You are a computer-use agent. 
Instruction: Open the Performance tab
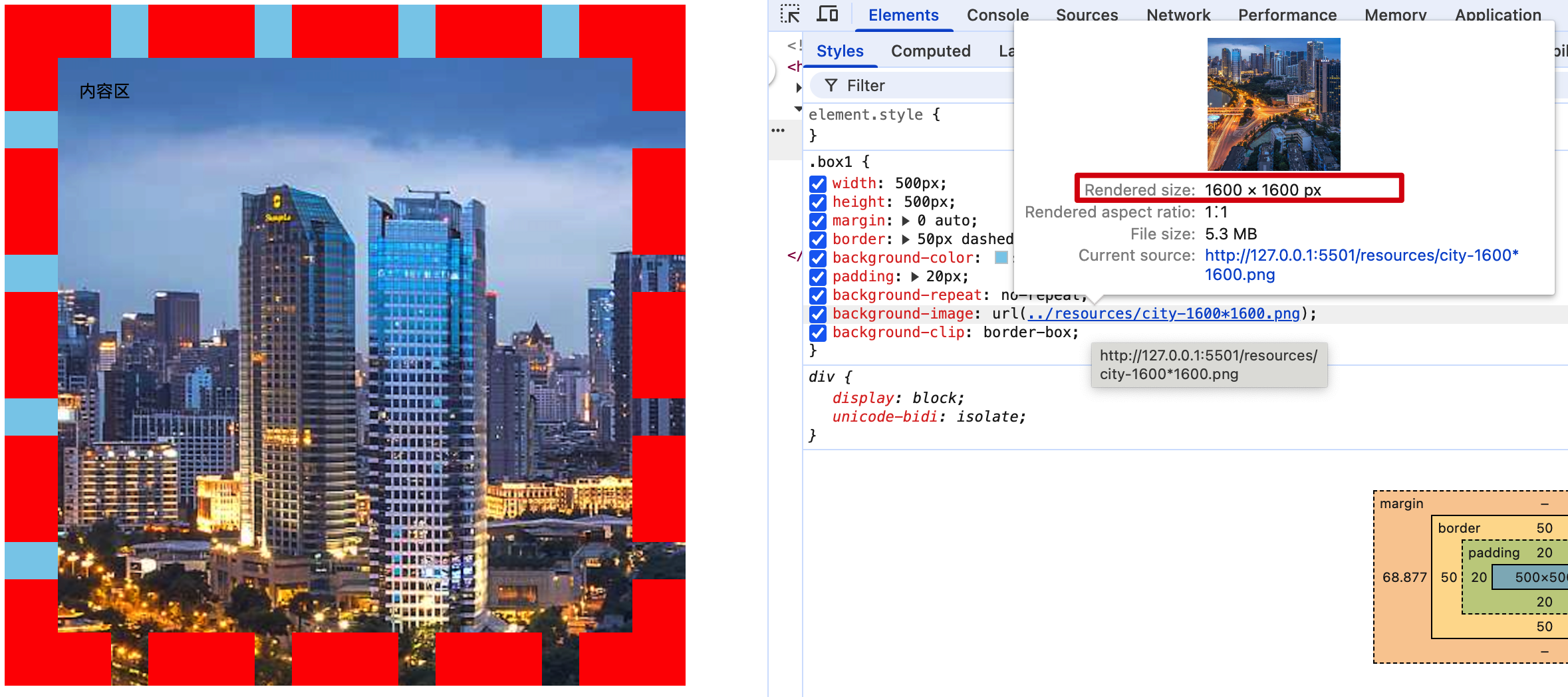1287,15
